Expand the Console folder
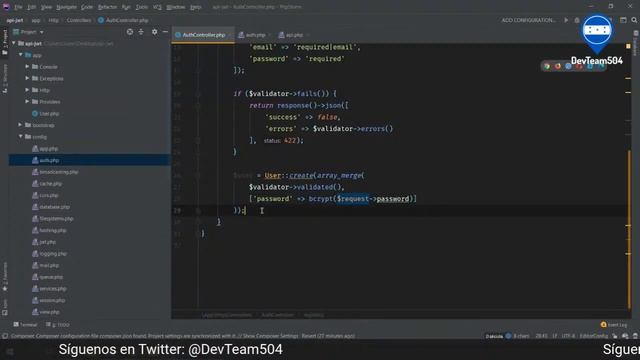This screenshot has width=640, height=360. click(27, 67)
